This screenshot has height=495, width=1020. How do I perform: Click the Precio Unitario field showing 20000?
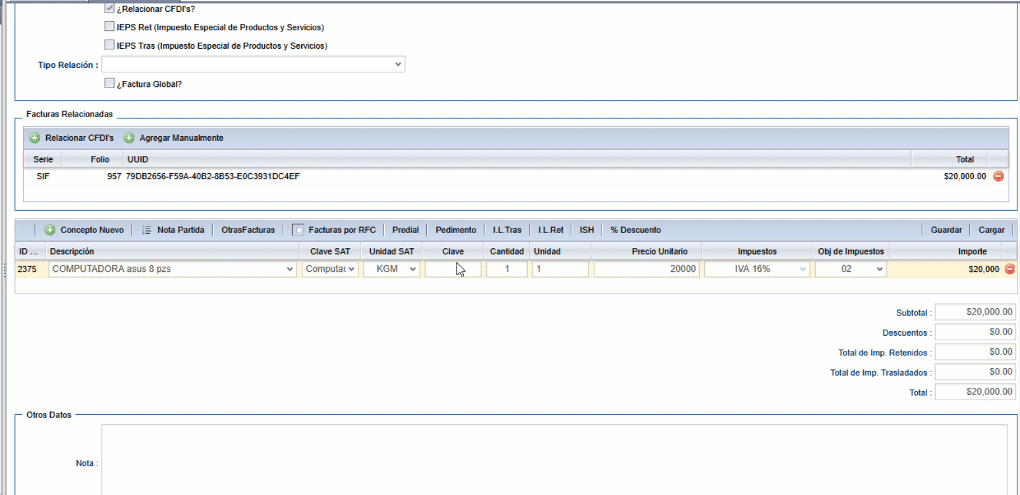646,269
